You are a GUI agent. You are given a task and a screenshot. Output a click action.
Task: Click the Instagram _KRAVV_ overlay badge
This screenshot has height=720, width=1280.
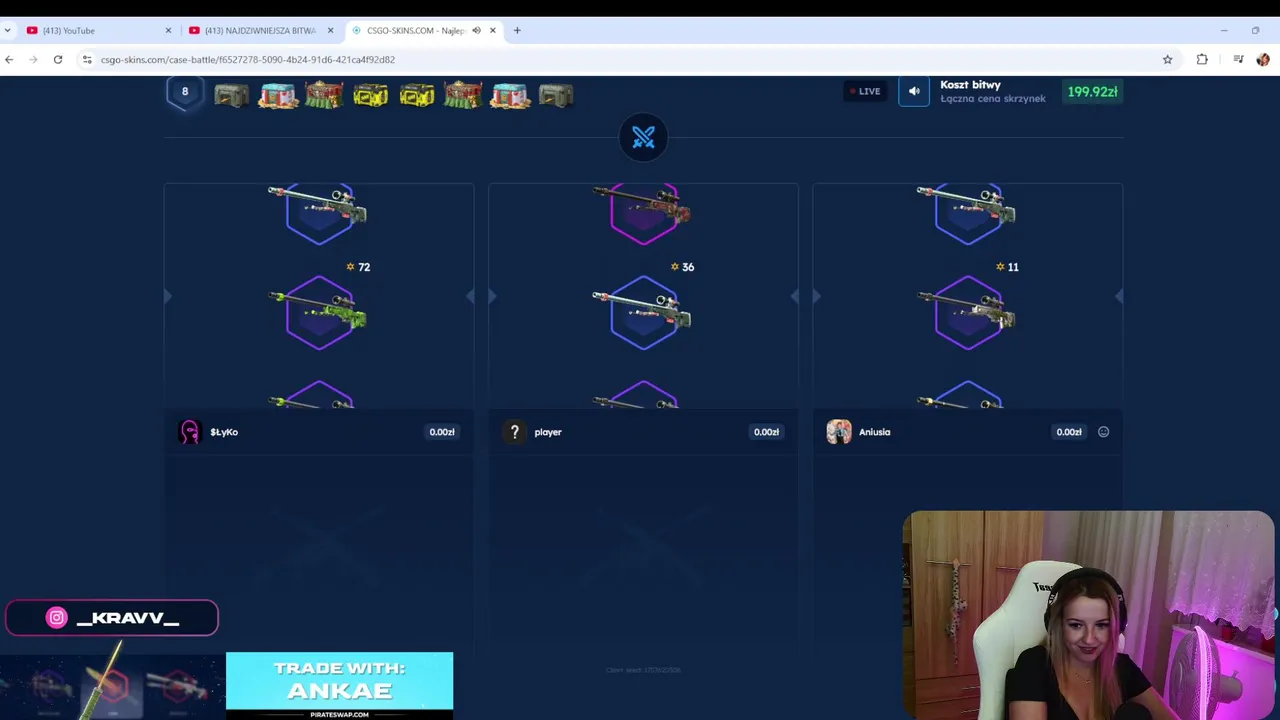point(112,618)
